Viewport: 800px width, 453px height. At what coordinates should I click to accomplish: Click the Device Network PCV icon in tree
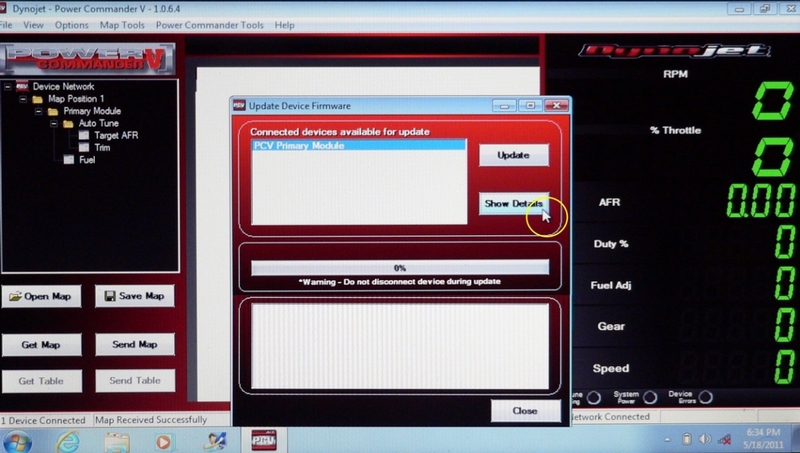[x=21, y=87]
